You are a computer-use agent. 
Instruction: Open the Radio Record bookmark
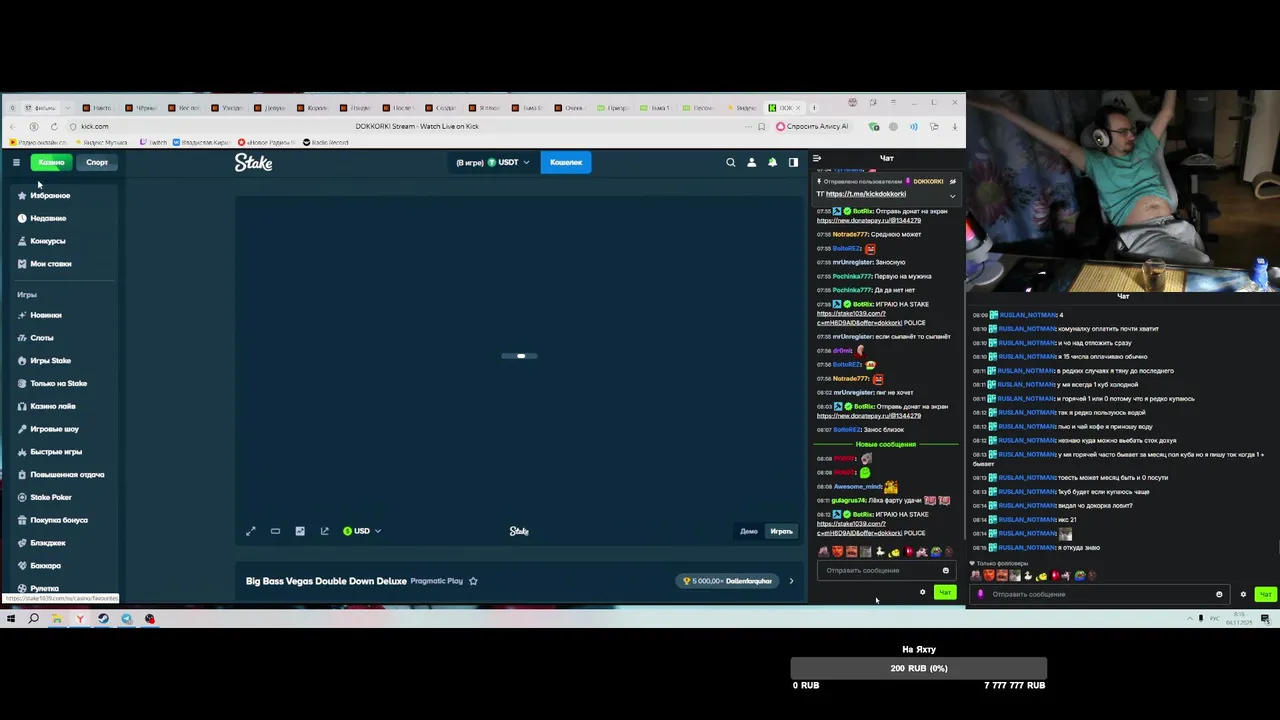(x=325, y=142)
